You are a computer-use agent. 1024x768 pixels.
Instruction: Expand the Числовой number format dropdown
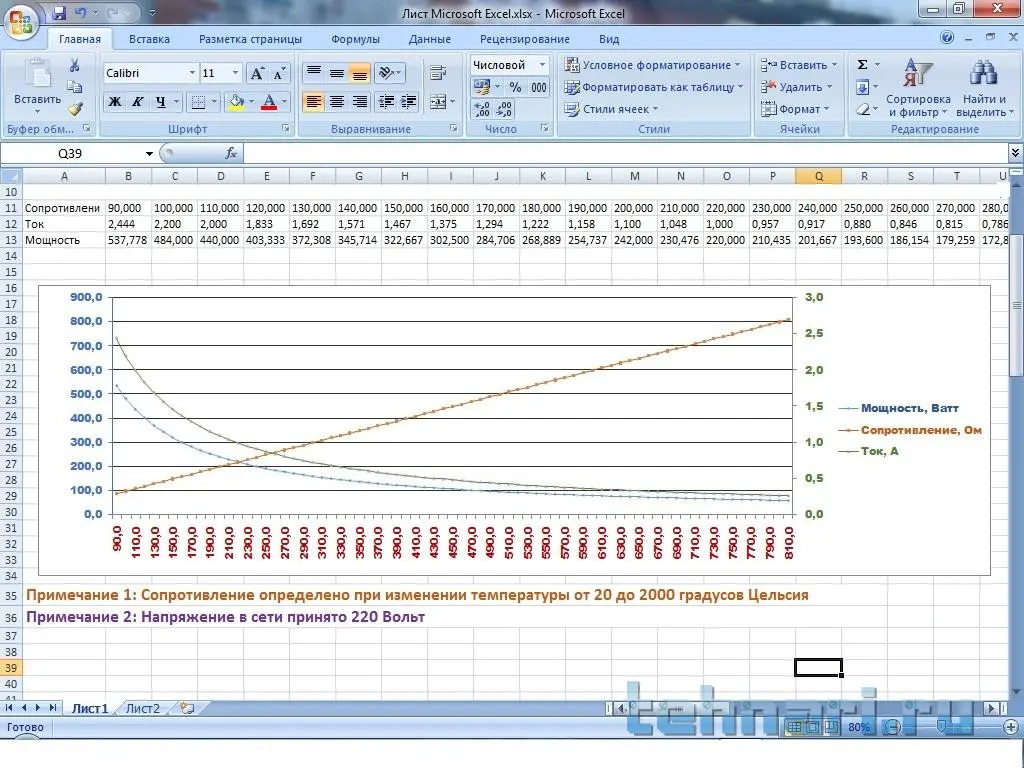tap(542, 65)
